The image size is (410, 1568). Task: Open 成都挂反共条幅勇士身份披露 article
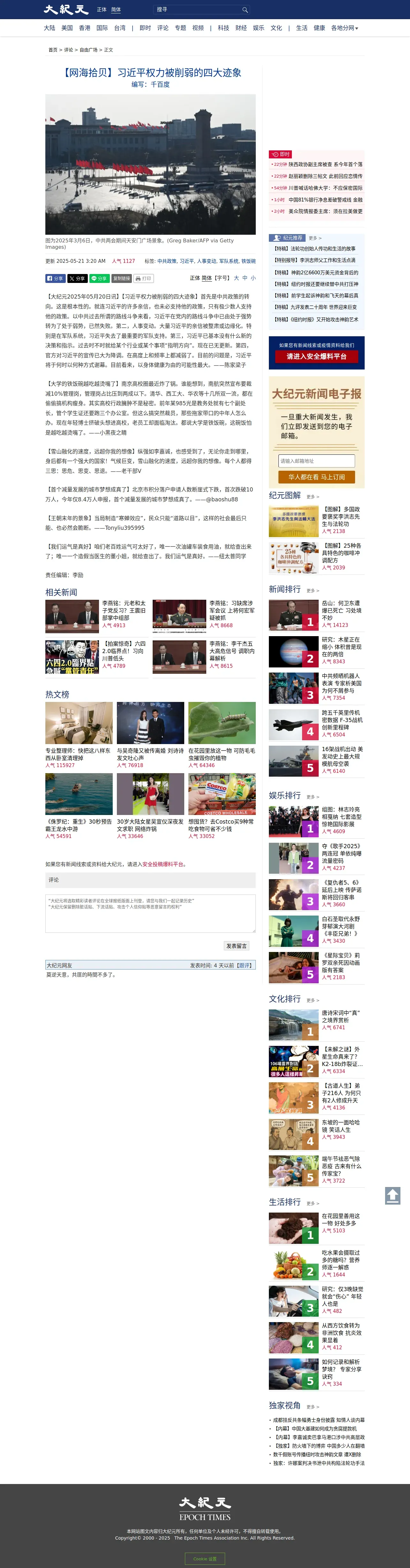tap(319, 1420)
